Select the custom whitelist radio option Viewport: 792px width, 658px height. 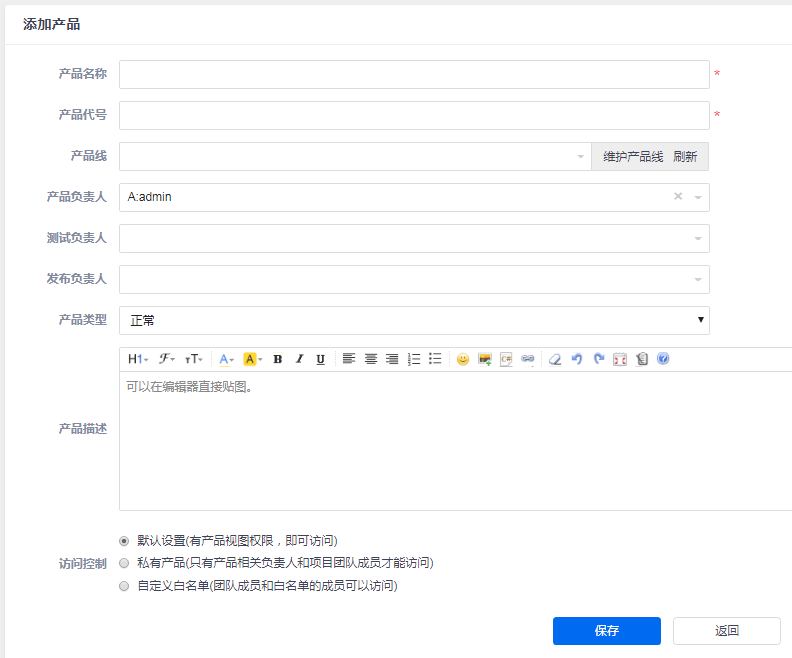point(124,586)
